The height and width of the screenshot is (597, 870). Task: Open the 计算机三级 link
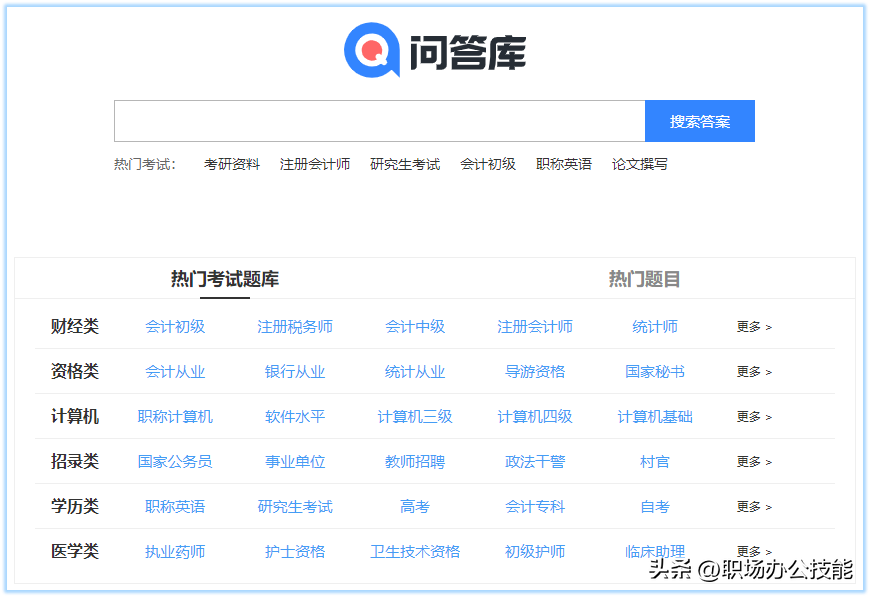click(415, 416)
